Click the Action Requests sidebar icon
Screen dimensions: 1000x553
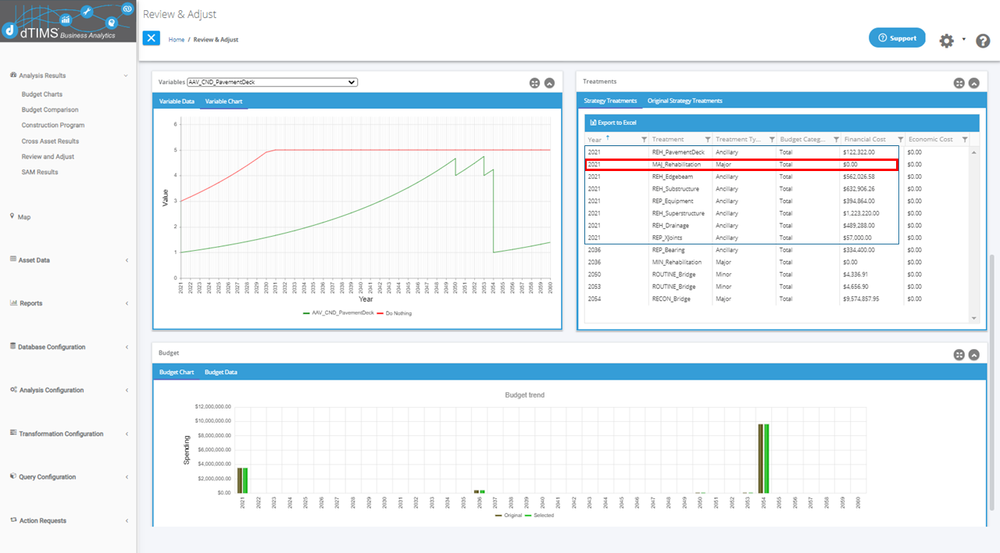[x=13, y=520]
